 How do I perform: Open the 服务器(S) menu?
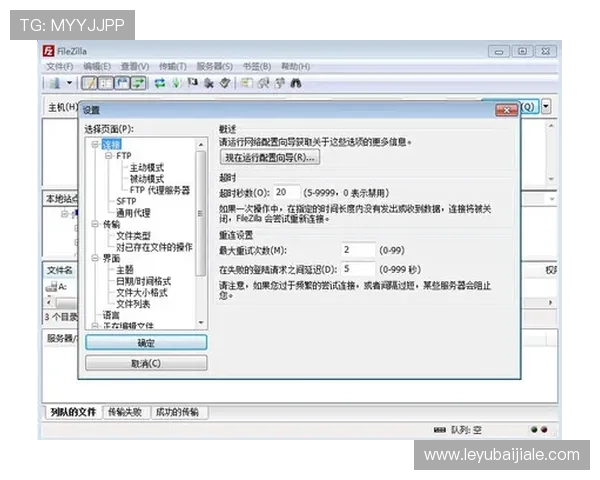pyautogui.click(x=214, y=67)
